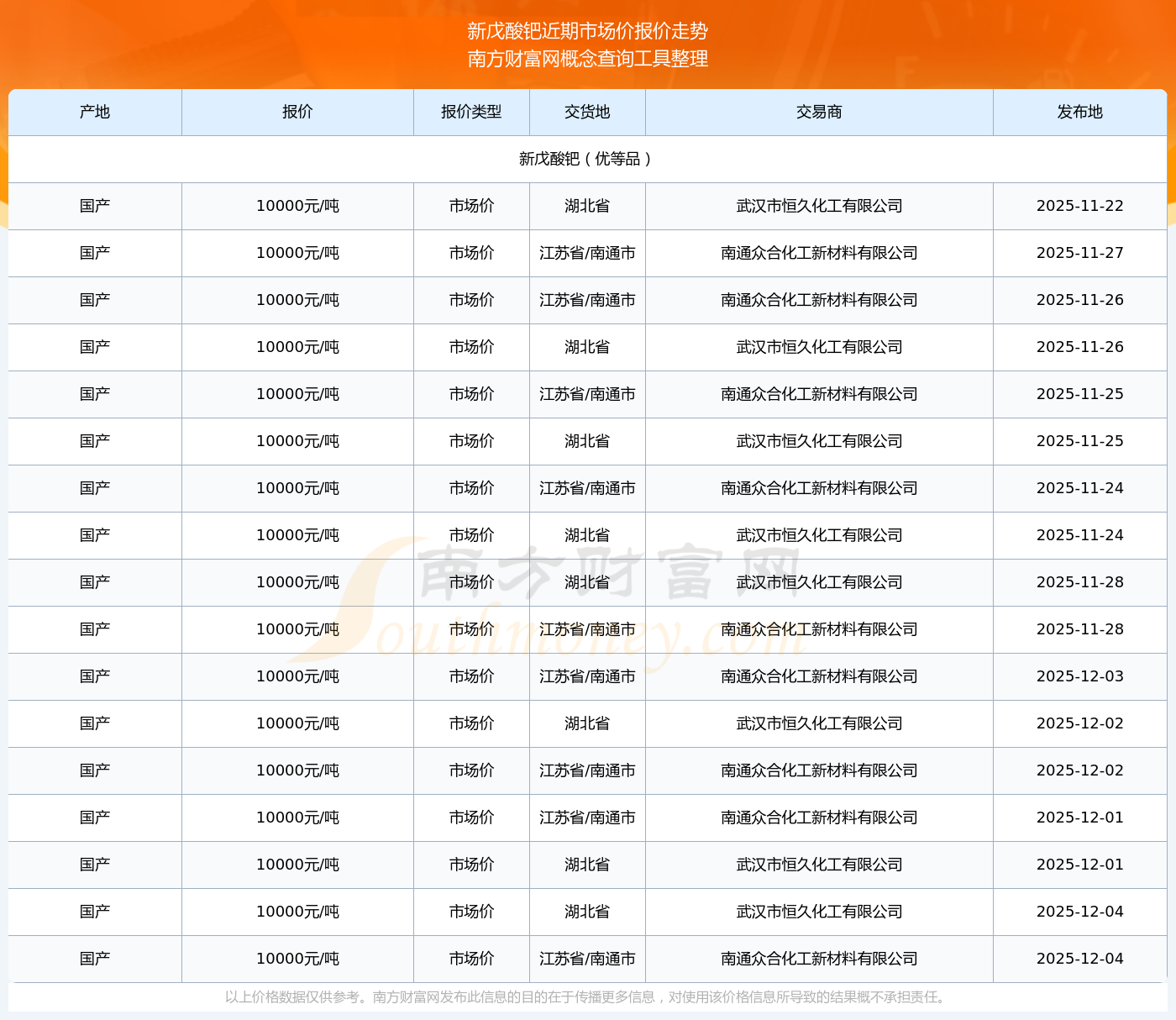Click 武汉市恒久化工有限公司 in the 2025-11-22 row

pos(819,206)
